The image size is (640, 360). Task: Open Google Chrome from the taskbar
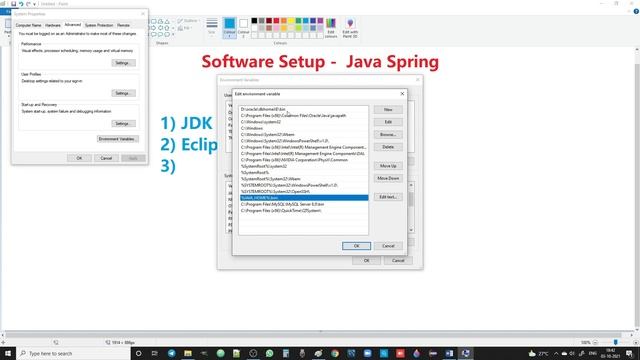click(335, 353)
